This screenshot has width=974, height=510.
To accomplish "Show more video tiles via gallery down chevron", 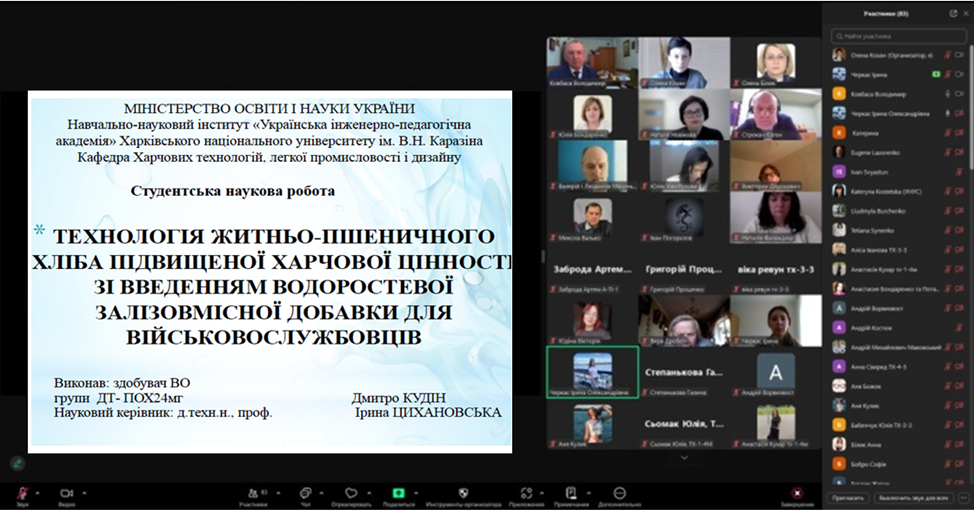I will (684, 458).
